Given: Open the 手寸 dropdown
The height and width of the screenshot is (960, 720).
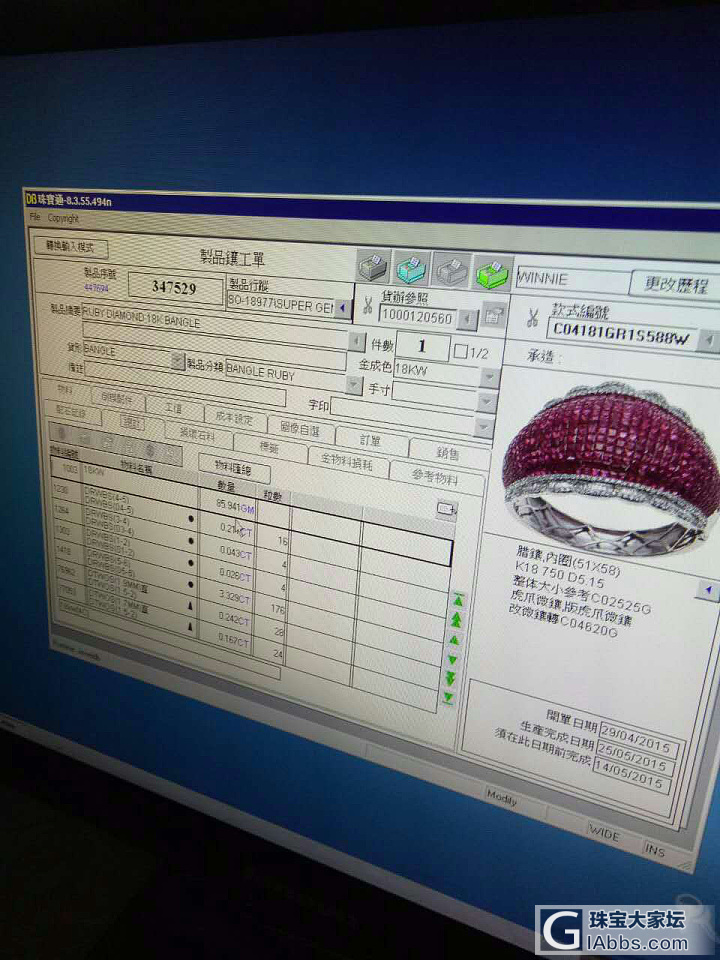Looking at the screenshot, I should [487, 402].
